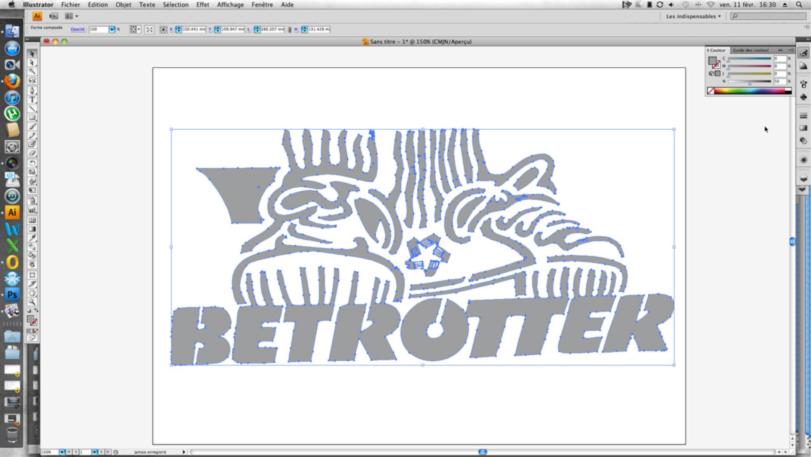Open the Spotlight search icon
Image resolution: width=811 pixels, height=457 pixels.
coord(799,5)
